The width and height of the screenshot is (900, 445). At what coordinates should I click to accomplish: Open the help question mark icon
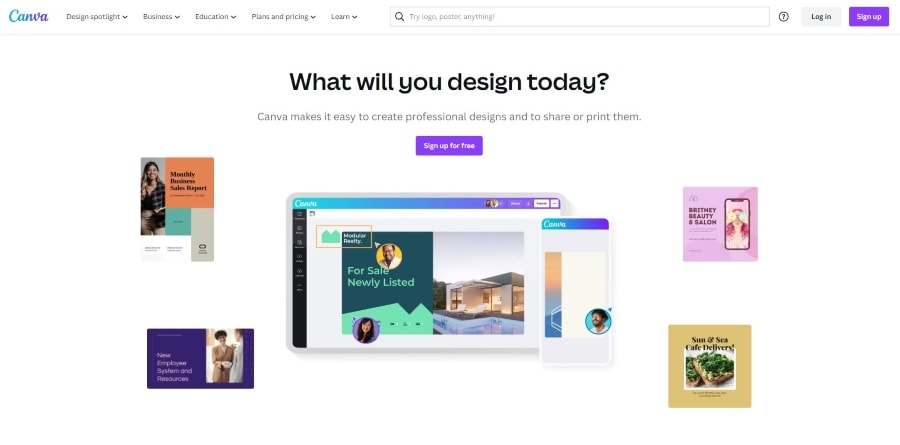pos(783,17)
